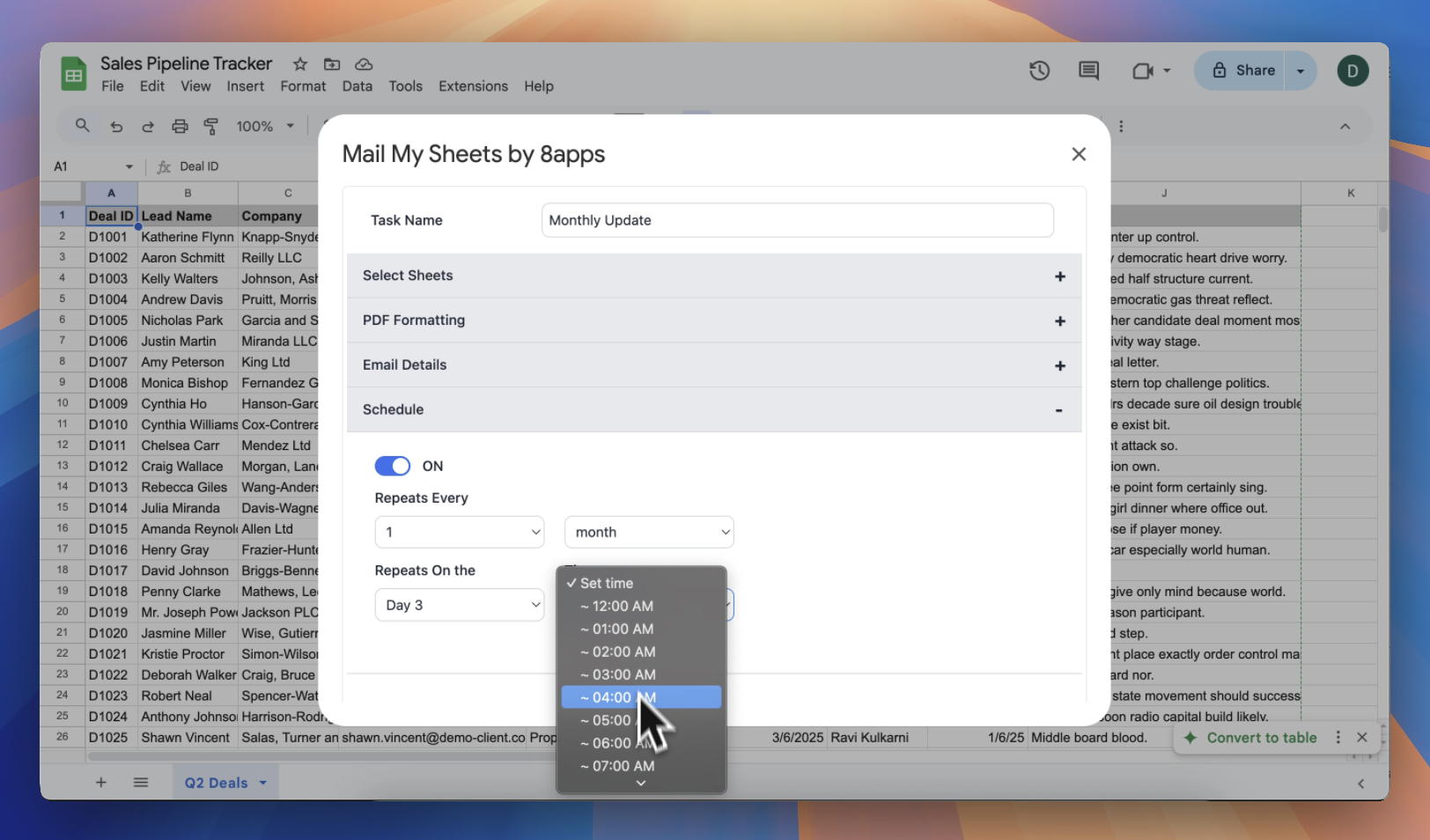Open the Extensions menu
Image resolution: width=1430 pixels, height=840 pixels.
pyautogui.click(x=473, y=86)
